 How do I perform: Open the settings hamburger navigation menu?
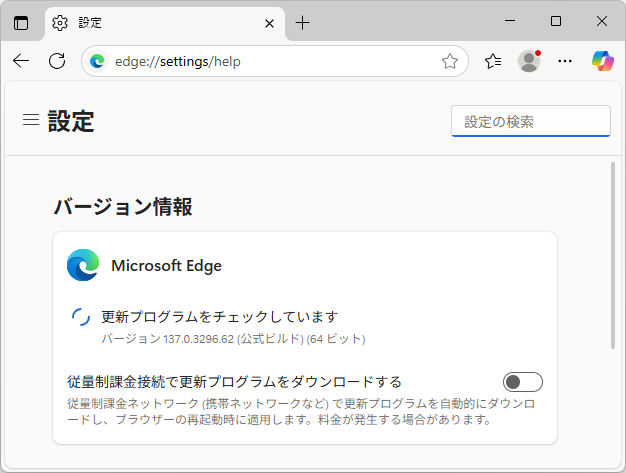pyautogui.click(x=31, y=119)
